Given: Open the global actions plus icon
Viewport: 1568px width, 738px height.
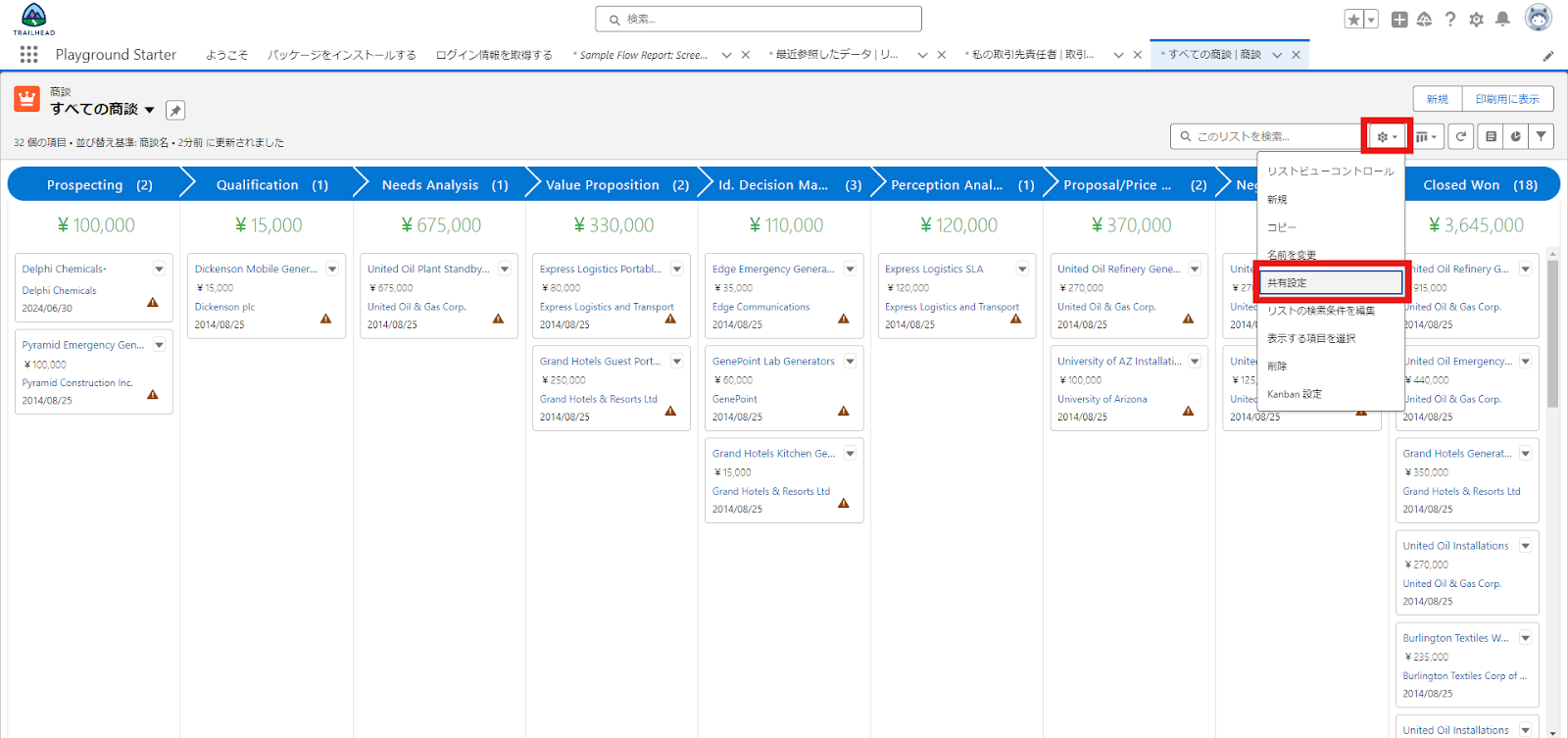Looking at the screenshot, I should point(1399,20).
